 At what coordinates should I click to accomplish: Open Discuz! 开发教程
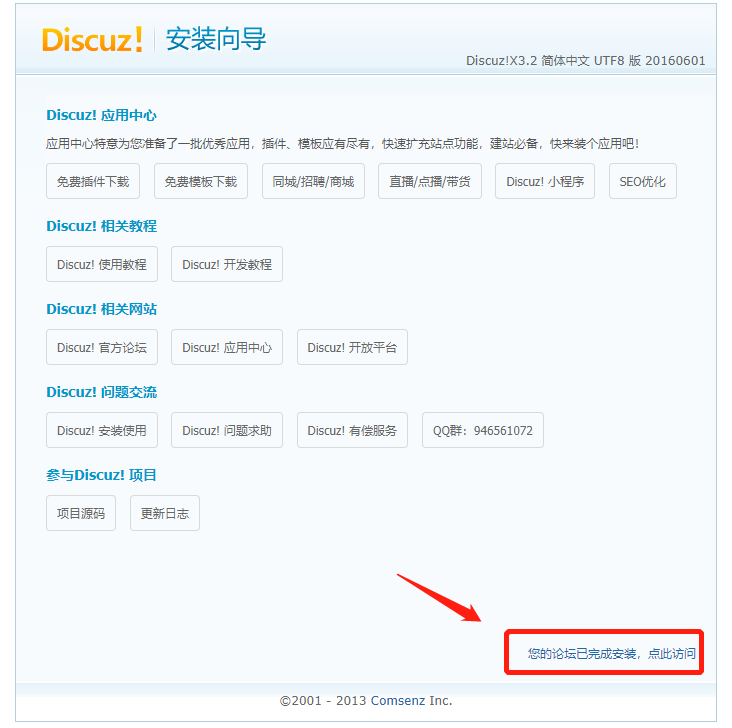227,264
